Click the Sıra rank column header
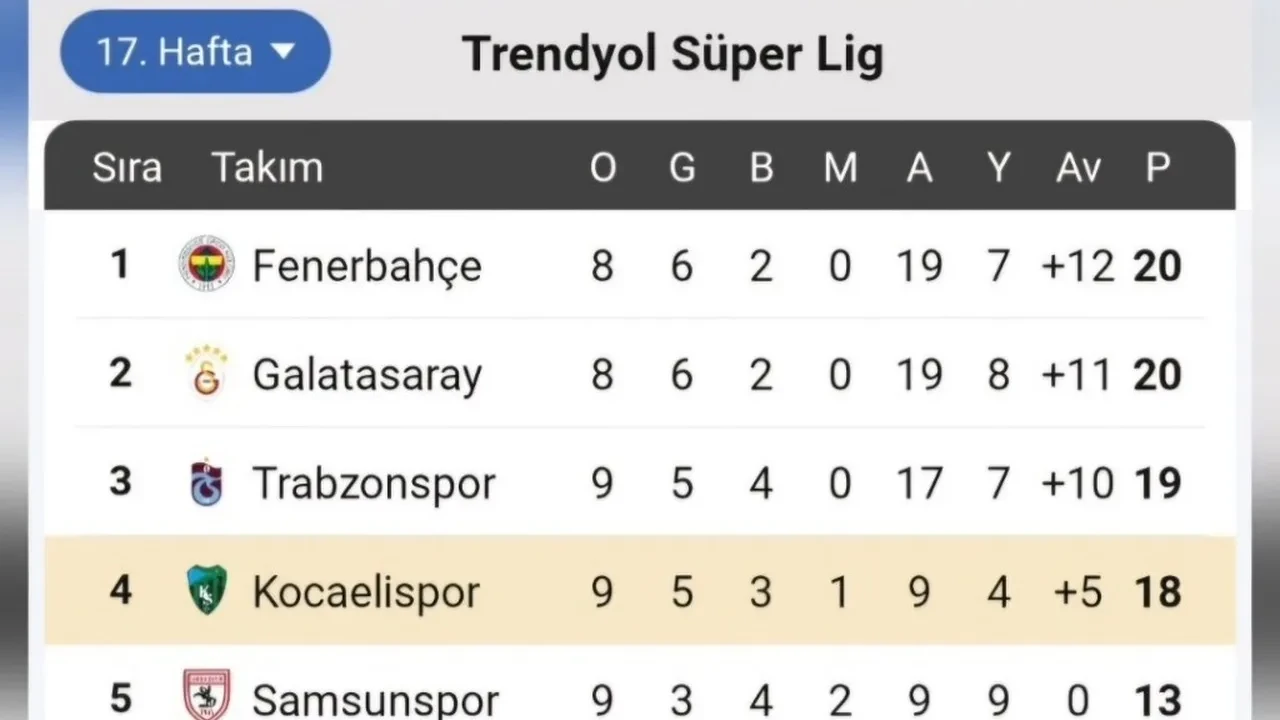Image resolution: width=1280 pixels, height=720 pixels. point(127,167)
